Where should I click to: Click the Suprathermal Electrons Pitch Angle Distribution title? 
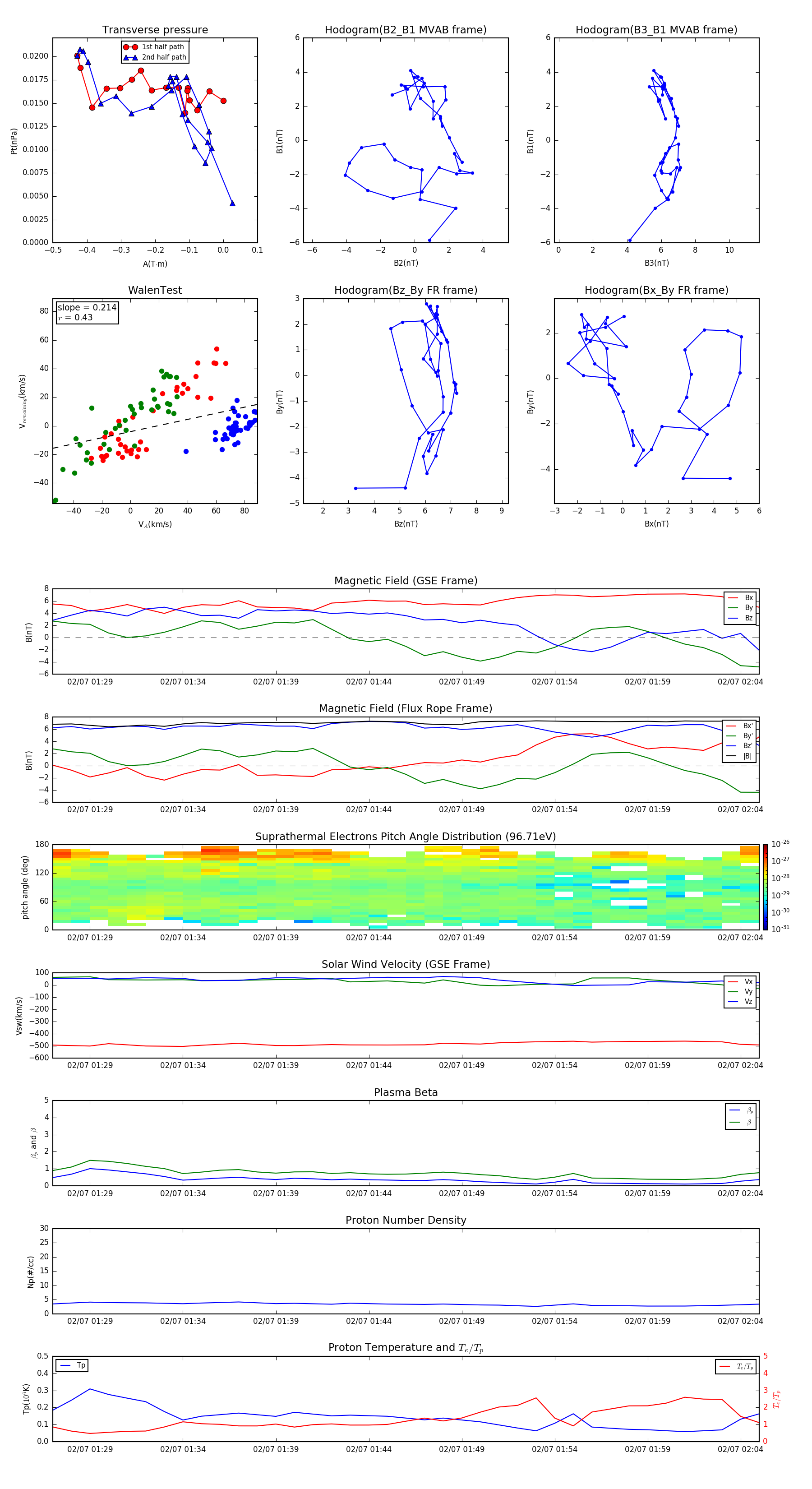[x=406, y=837]
